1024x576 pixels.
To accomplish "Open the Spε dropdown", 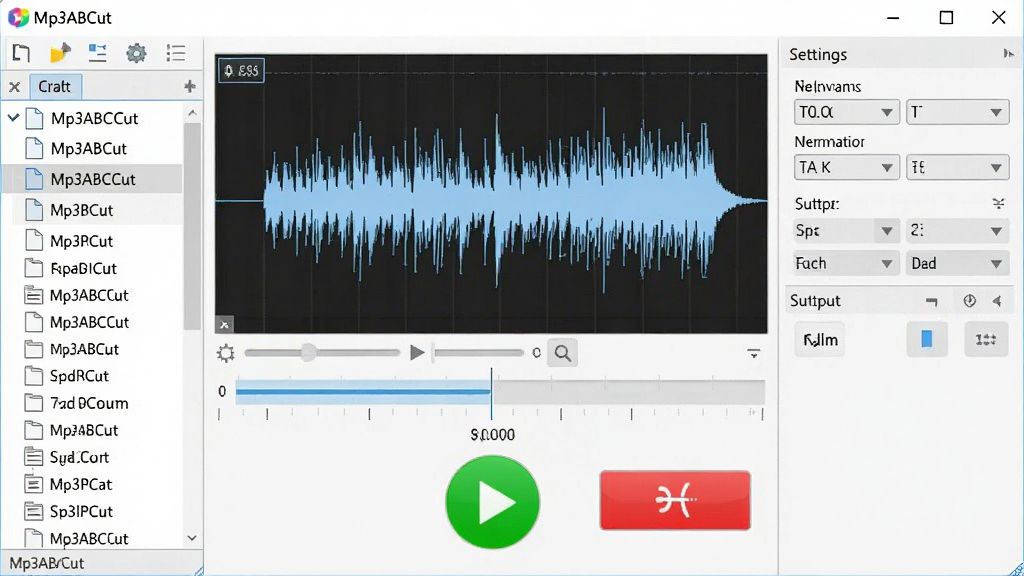I will [x=847, y=231].
